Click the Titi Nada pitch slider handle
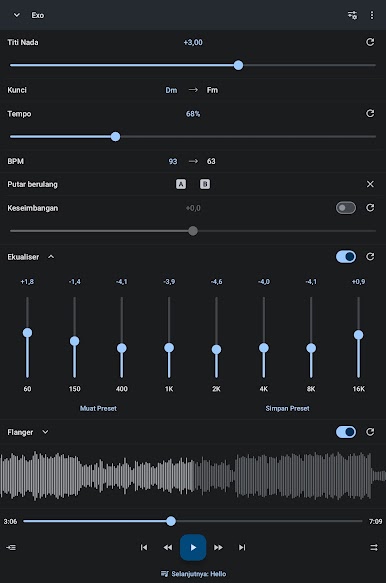 point(238,65)
